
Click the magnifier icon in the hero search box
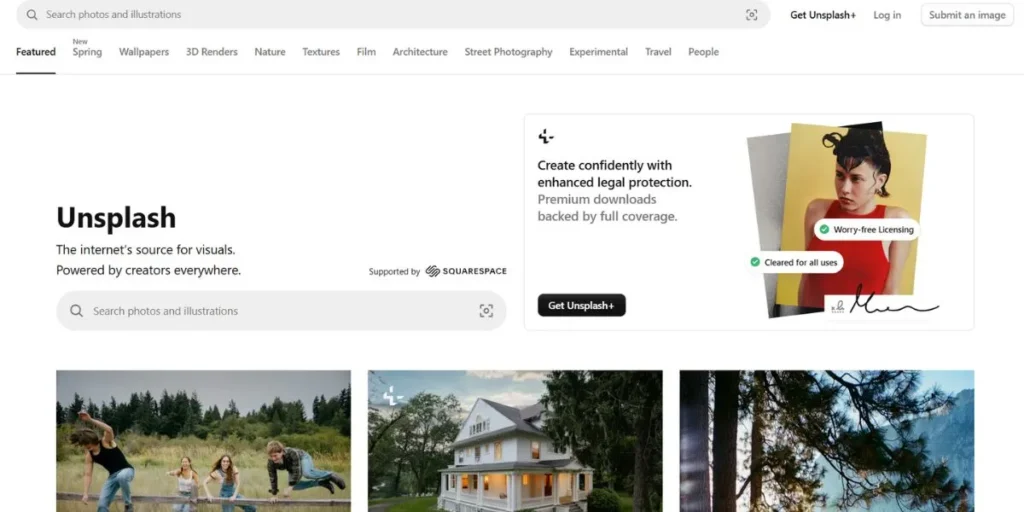(x=76, y=311)
